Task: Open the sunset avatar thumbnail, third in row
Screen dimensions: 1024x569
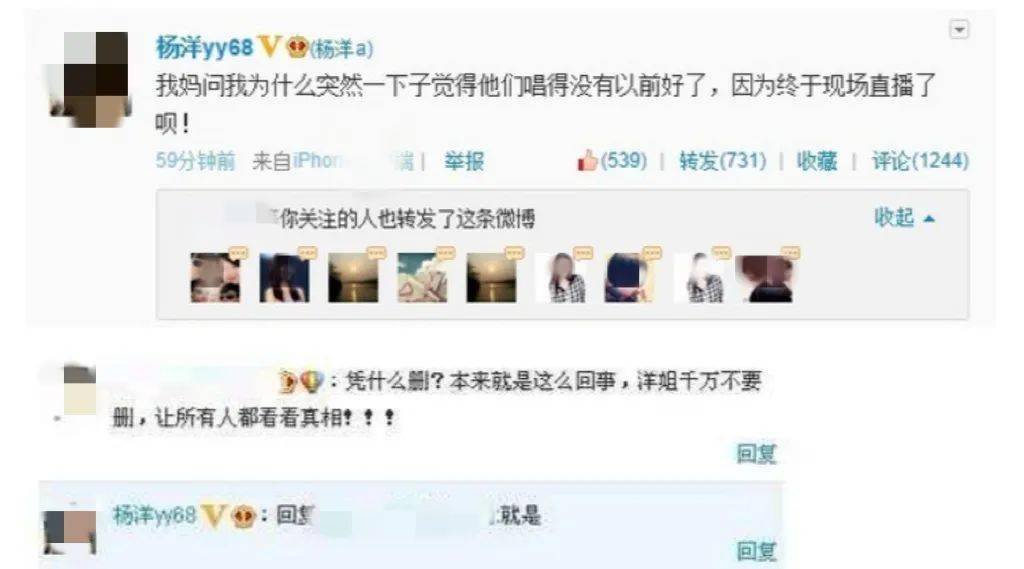Action: point(353,278)
